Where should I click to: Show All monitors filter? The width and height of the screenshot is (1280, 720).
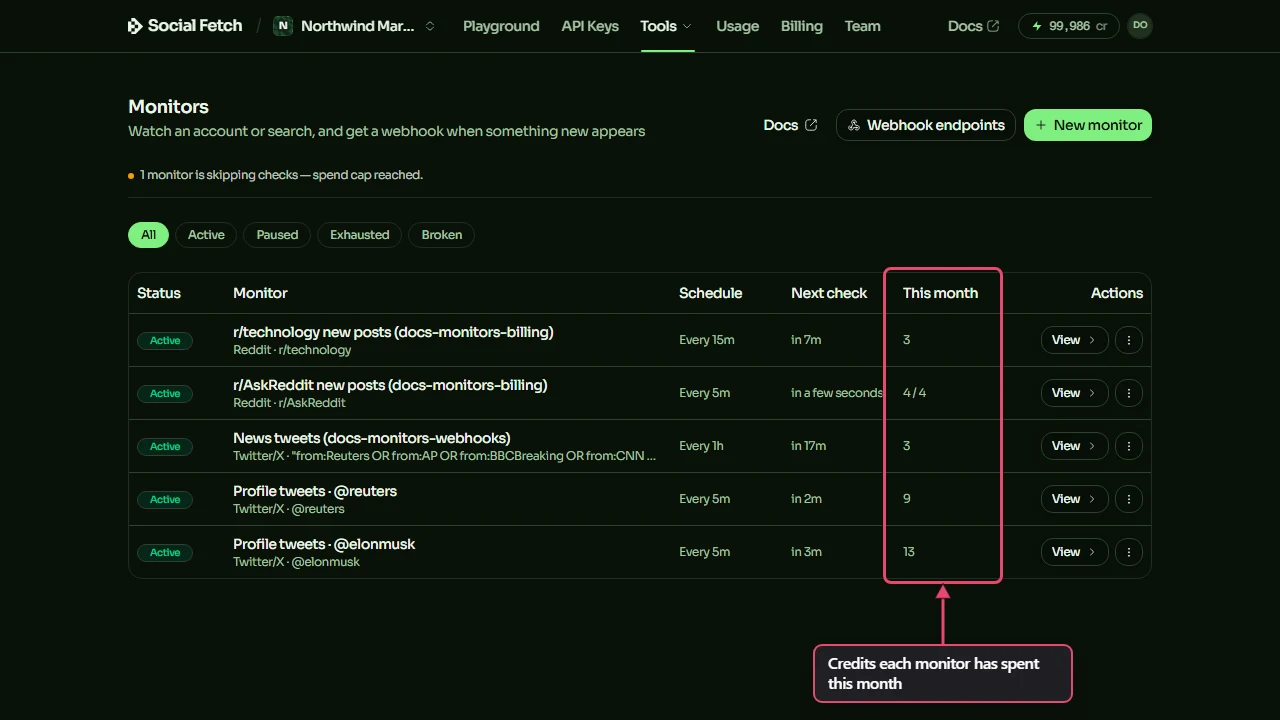[148, 235]
